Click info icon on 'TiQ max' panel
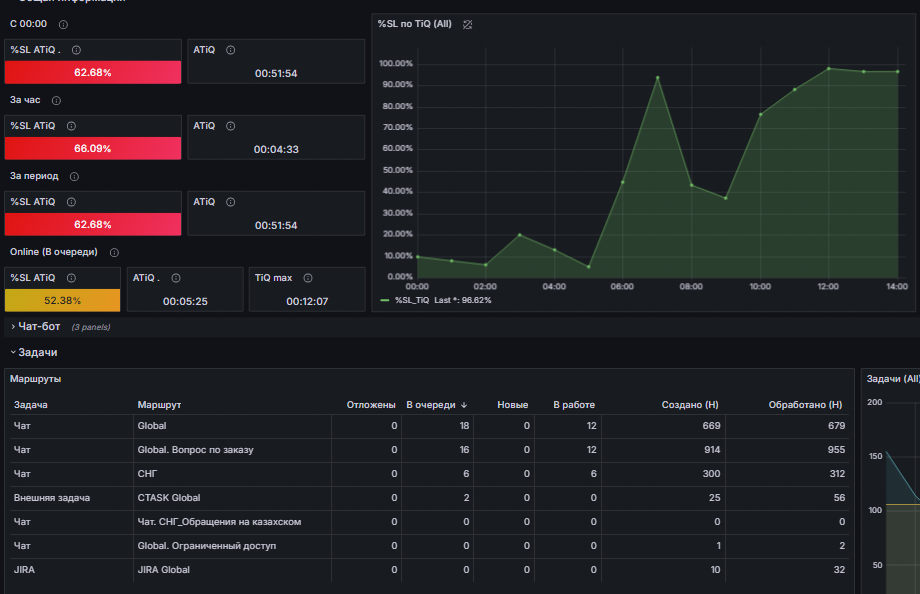 pyautogui.click(x=308, y=278)
